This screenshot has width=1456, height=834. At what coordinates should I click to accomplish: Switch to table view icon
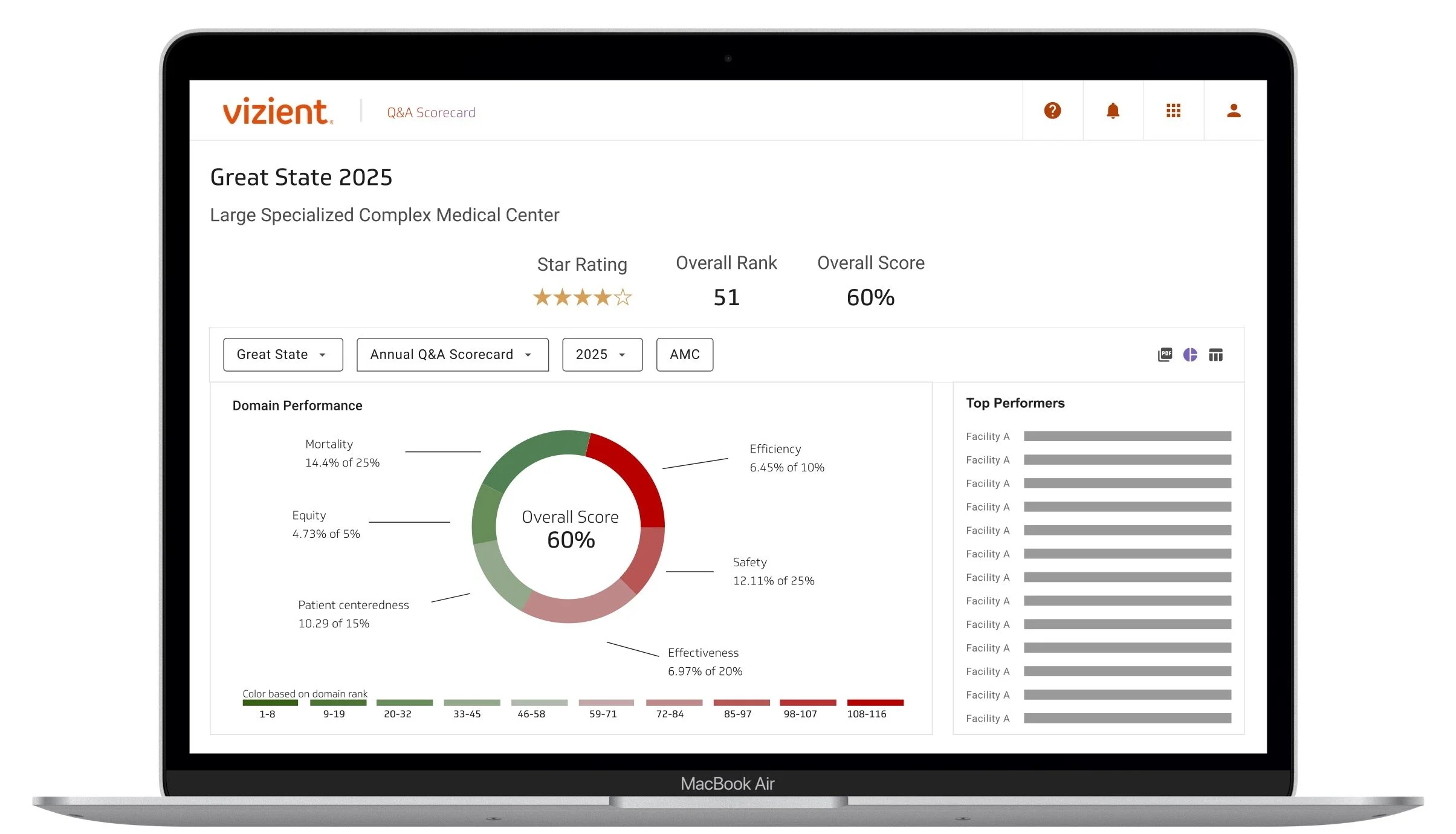point(1215,355)
